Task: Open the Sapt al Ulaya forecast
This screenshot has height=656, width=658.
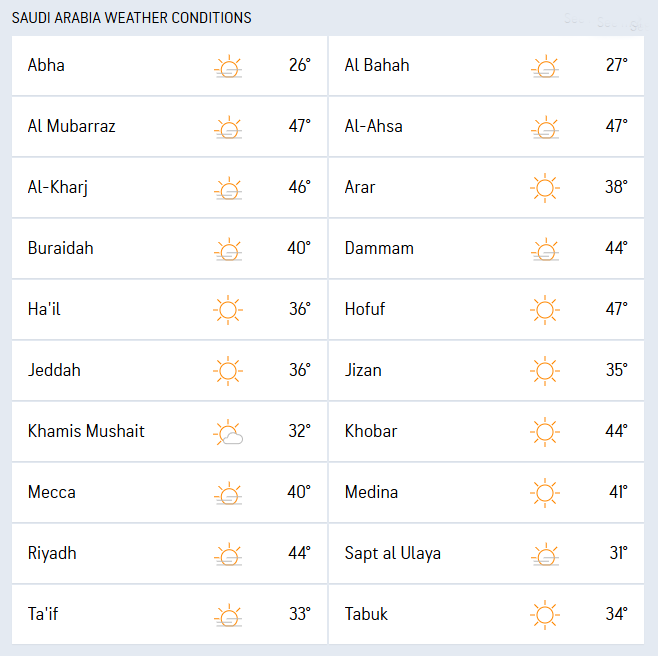Action: (392, 553)
